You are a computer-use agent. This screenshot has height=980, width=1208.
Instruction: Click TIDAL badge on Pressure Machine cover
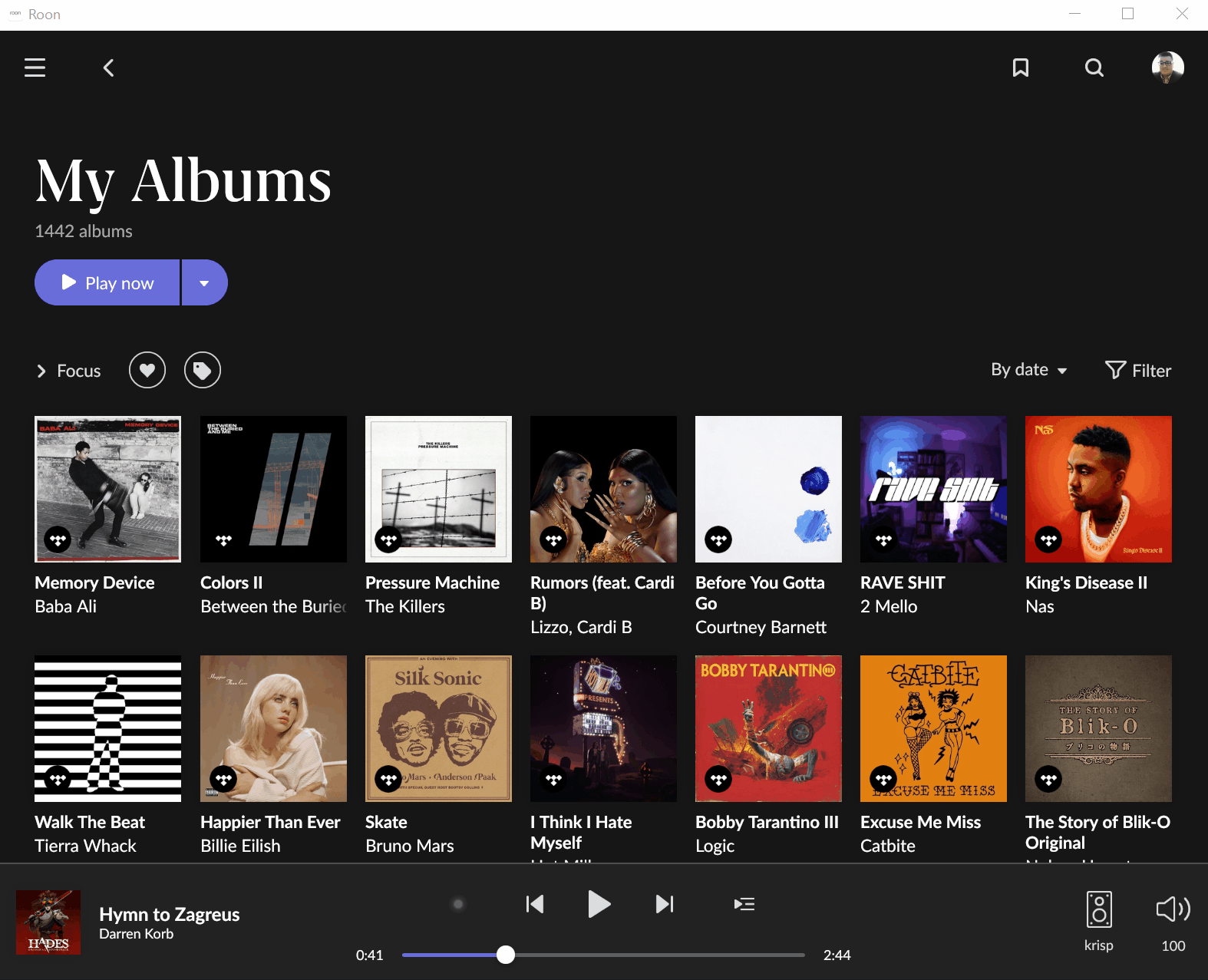[x=388, y=539]
